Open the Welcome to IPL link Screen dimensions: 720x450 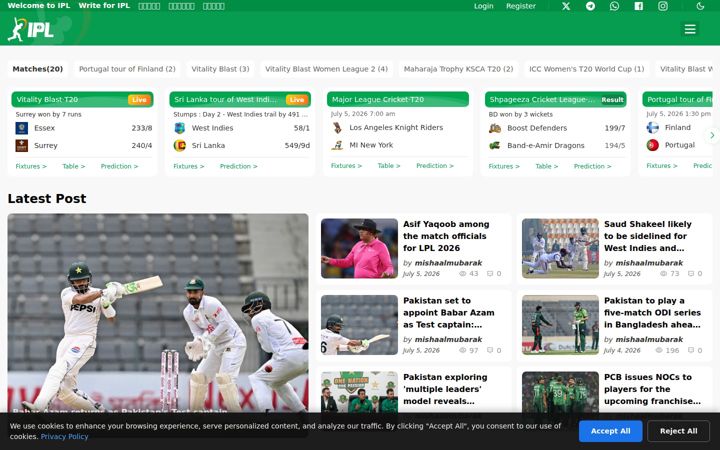[x=39, y=6]
